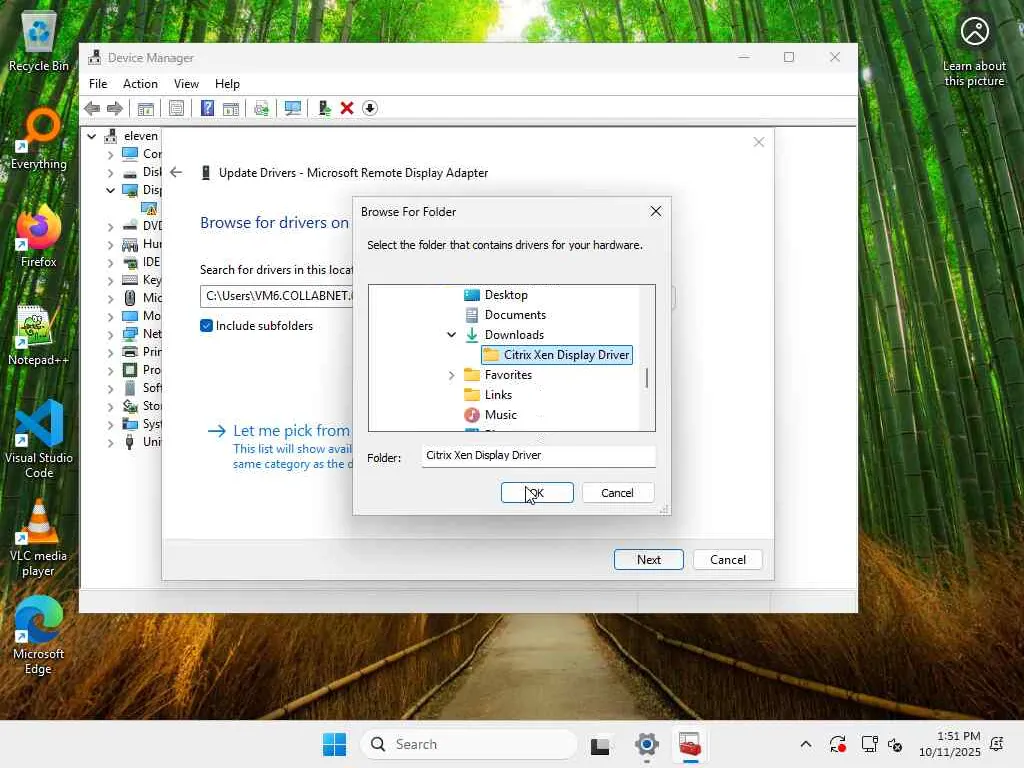Click the dark folder taskbar icon

pos(600,744)
